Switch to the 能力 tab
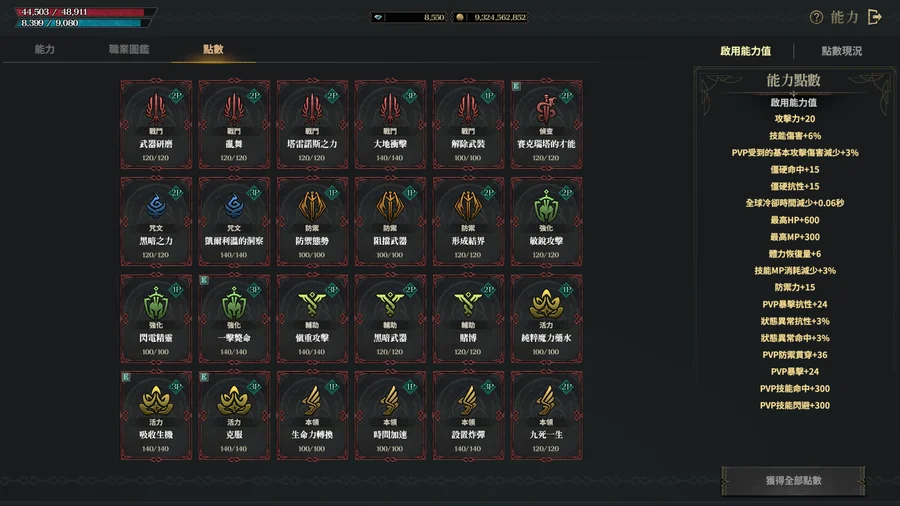Screen dimensions: 900x506 45,49
